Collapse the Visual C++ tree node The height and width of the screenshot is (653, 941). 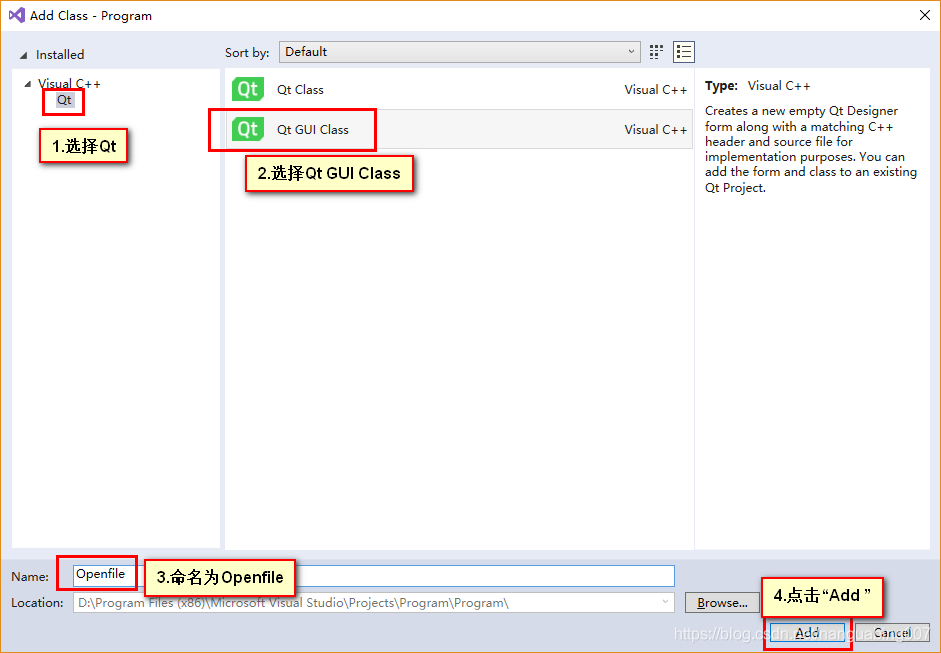click(27, 84)
